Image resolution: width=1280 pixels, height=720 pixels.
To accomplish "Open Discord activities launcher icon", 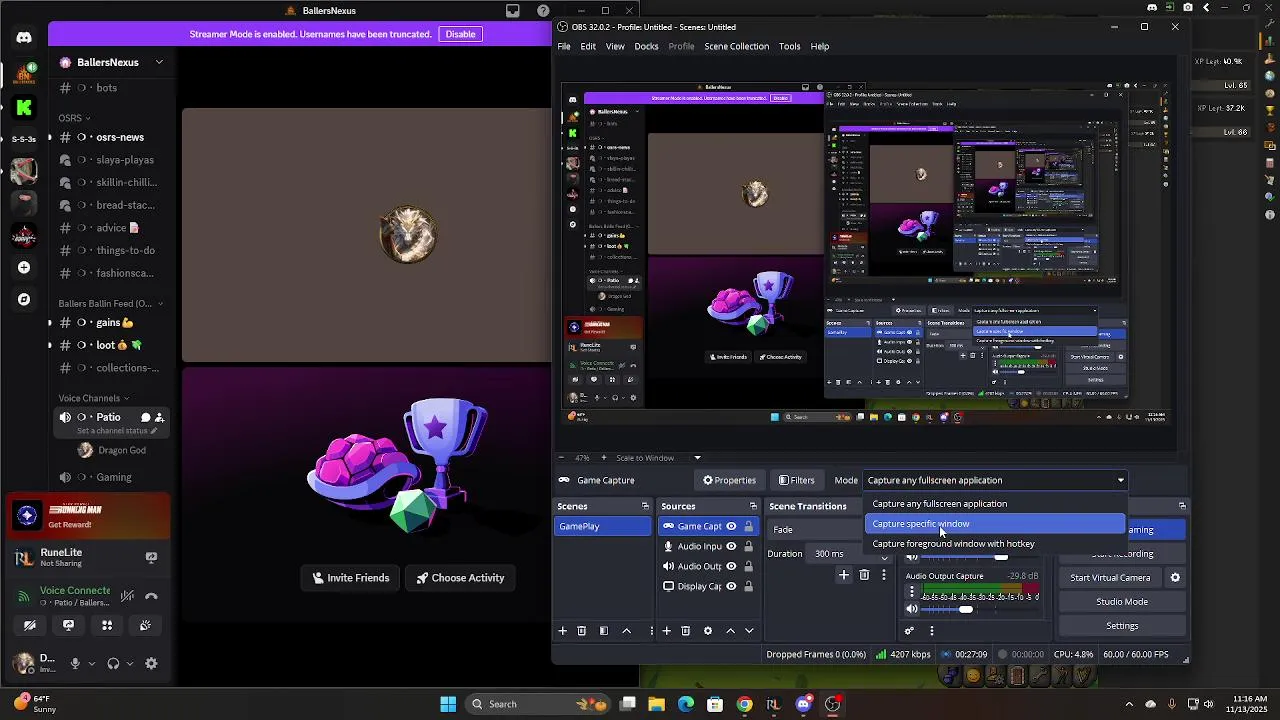I will [x=107, y=625].
